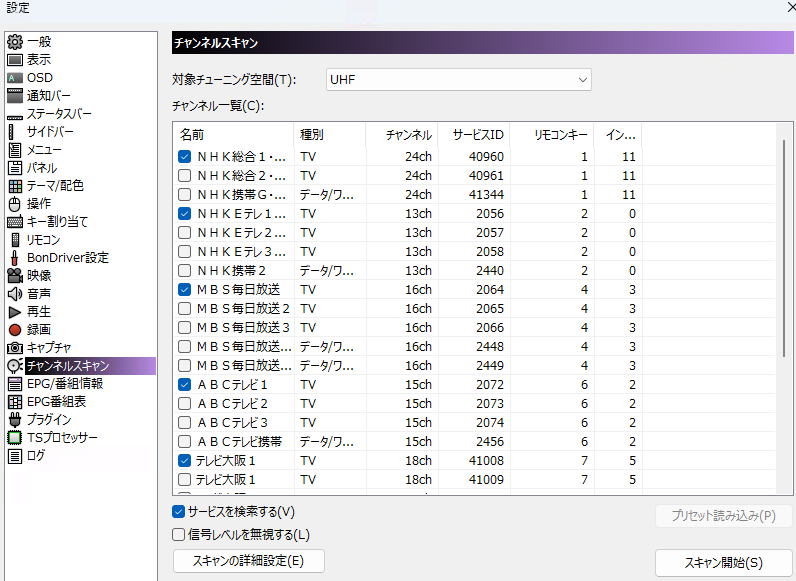The height and width of the screenshot is (581, 796).
Task: Click the channel list vertical scrollbar
Action: coord(785,250)
